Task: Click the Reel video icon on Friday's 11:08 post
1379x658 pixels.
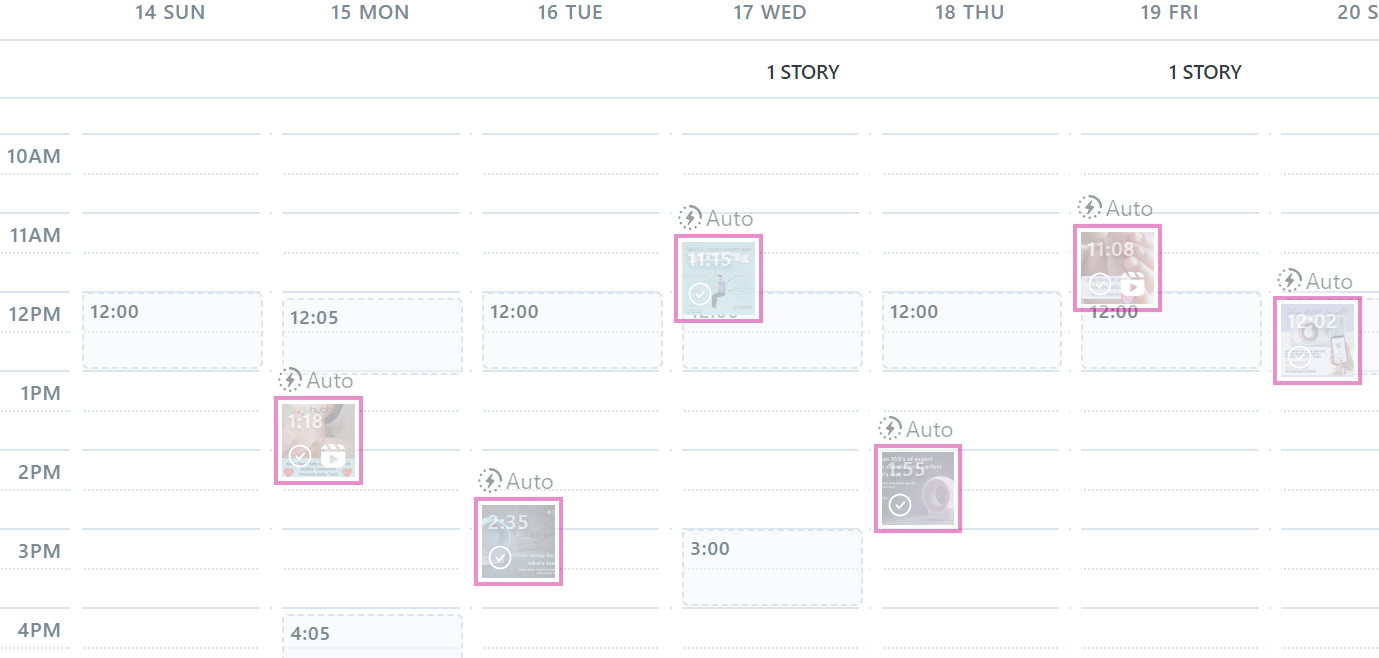Action: tap(1132, 285)
